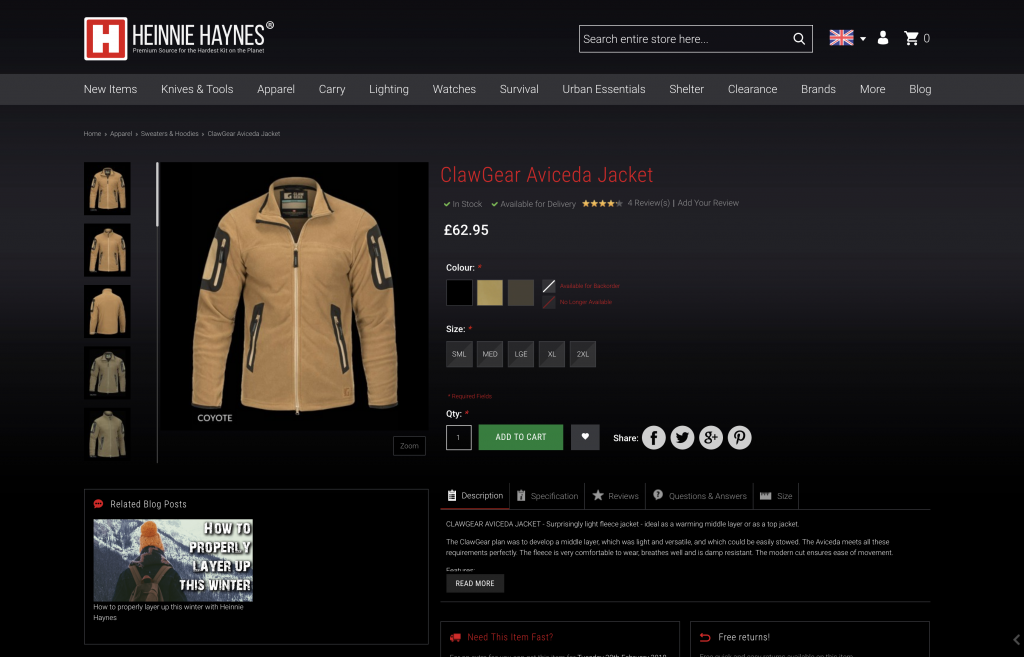The height and width of the screenshot is (657, 1024).
Task: Open the shopping cart icon
Action: click(x=911, y=38)
